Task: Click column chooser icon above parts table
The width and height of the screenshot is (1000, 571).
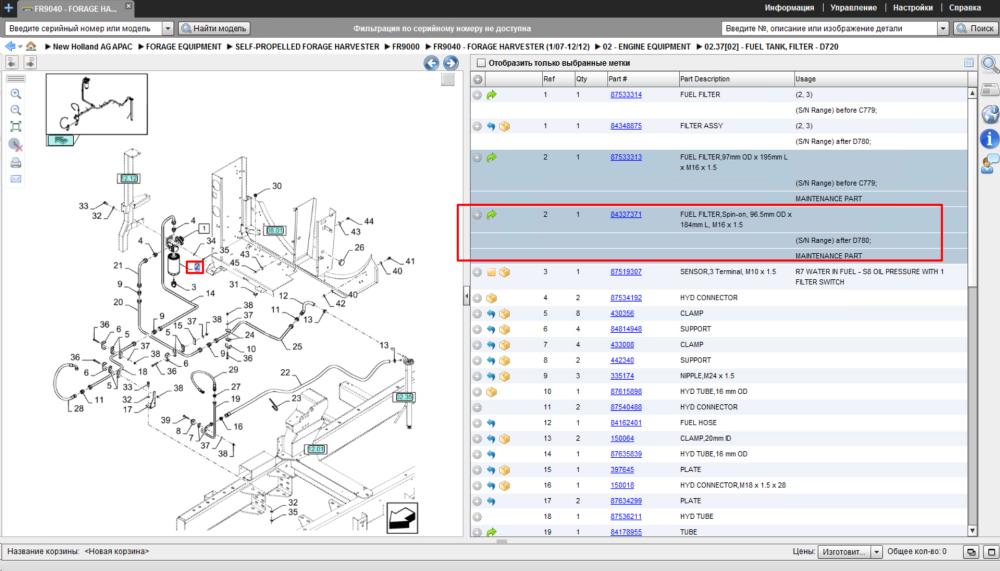Action: coord(969,63)
